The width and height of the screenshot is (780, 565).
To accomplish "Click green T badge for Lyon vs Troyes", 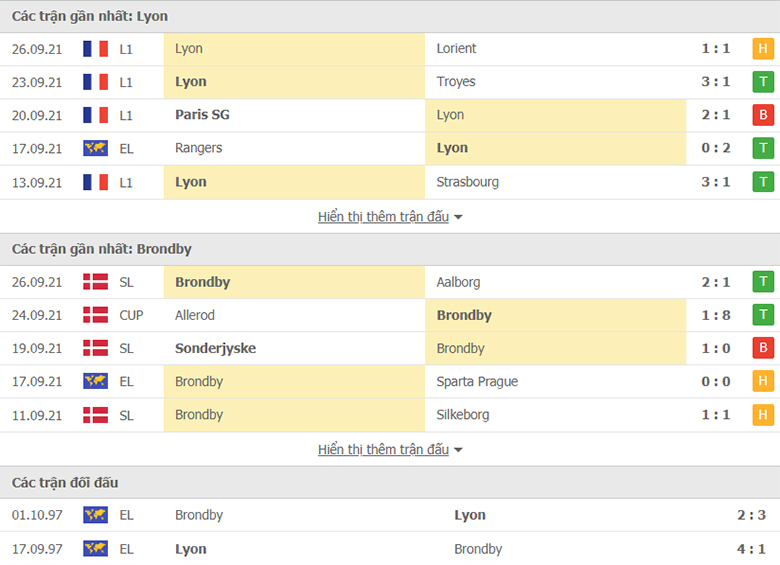I will coord(763,82).
